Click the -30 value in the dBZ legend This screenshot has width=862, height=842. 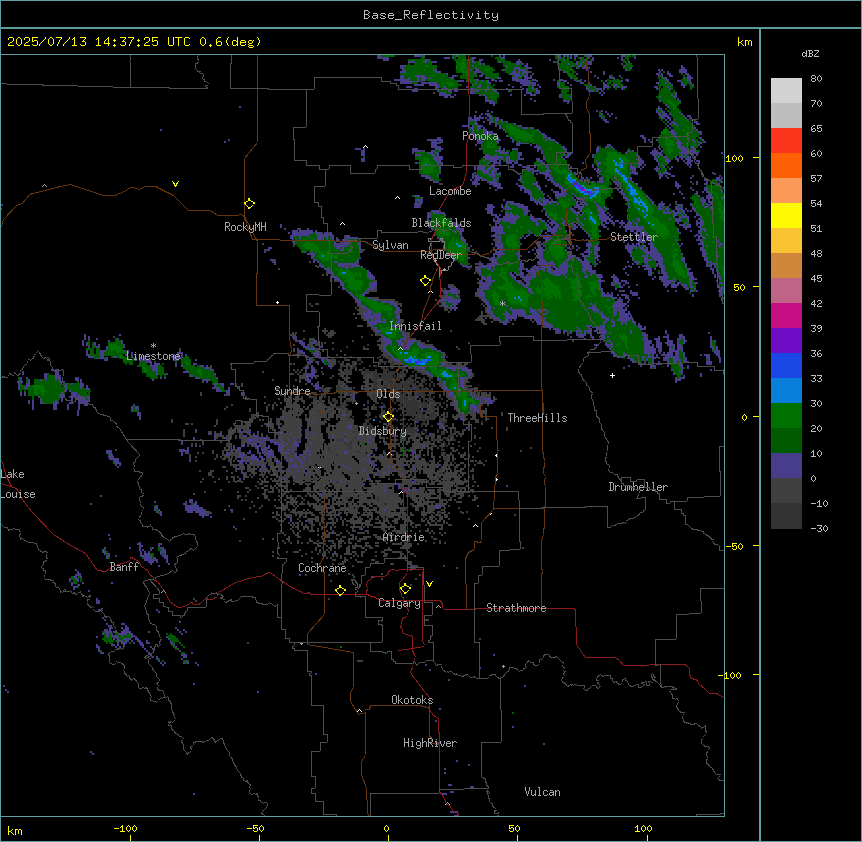pyautogui.click(x=819, y=529)
